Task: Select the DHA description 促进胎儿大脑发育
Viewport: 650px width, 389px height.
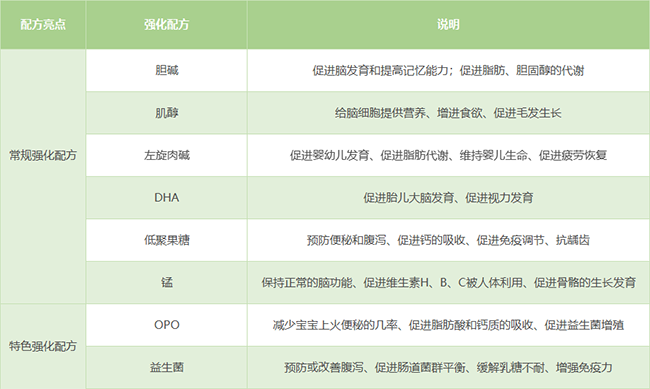Action: coord(449,197)
